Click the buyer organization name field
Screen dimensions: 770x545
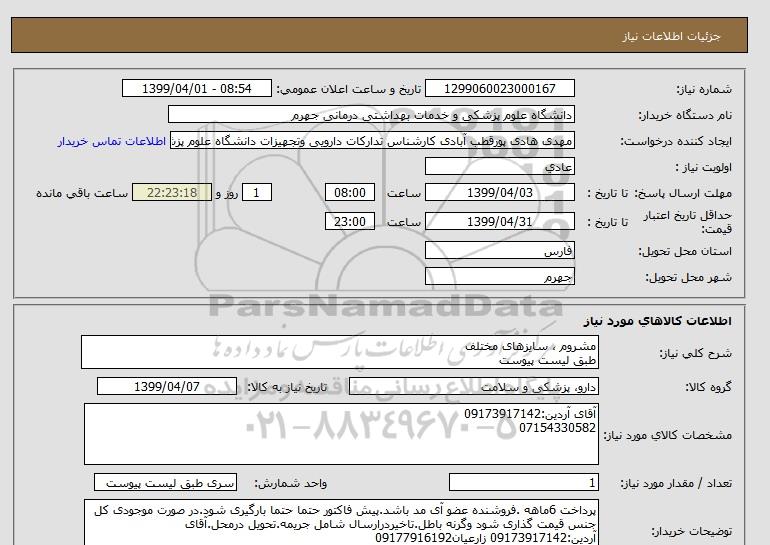click(371, 114)
